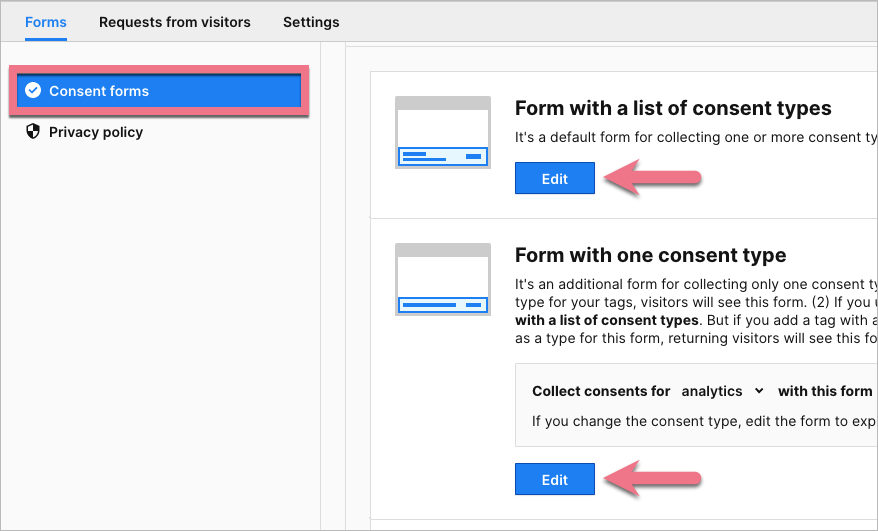Click the checkmark icon beside Consent forms
Image resolution: width=878 pixels, height=531 pixels.
coord(33,91)
